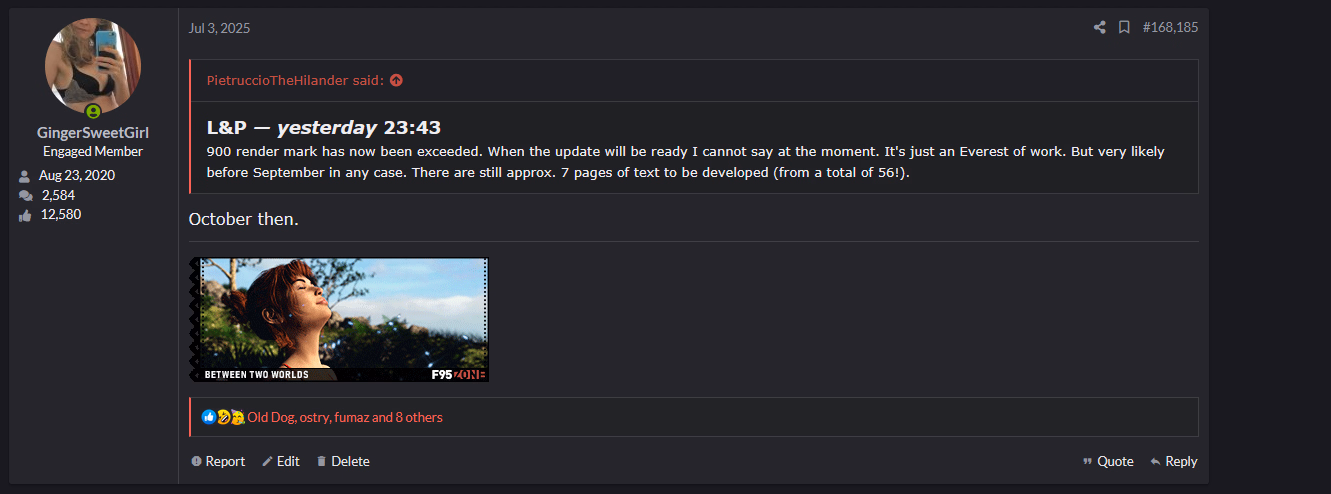This screenshot has width=1331, height=494.
Task: Open post permalink #168,185
Action: (x=1170, y=28)
